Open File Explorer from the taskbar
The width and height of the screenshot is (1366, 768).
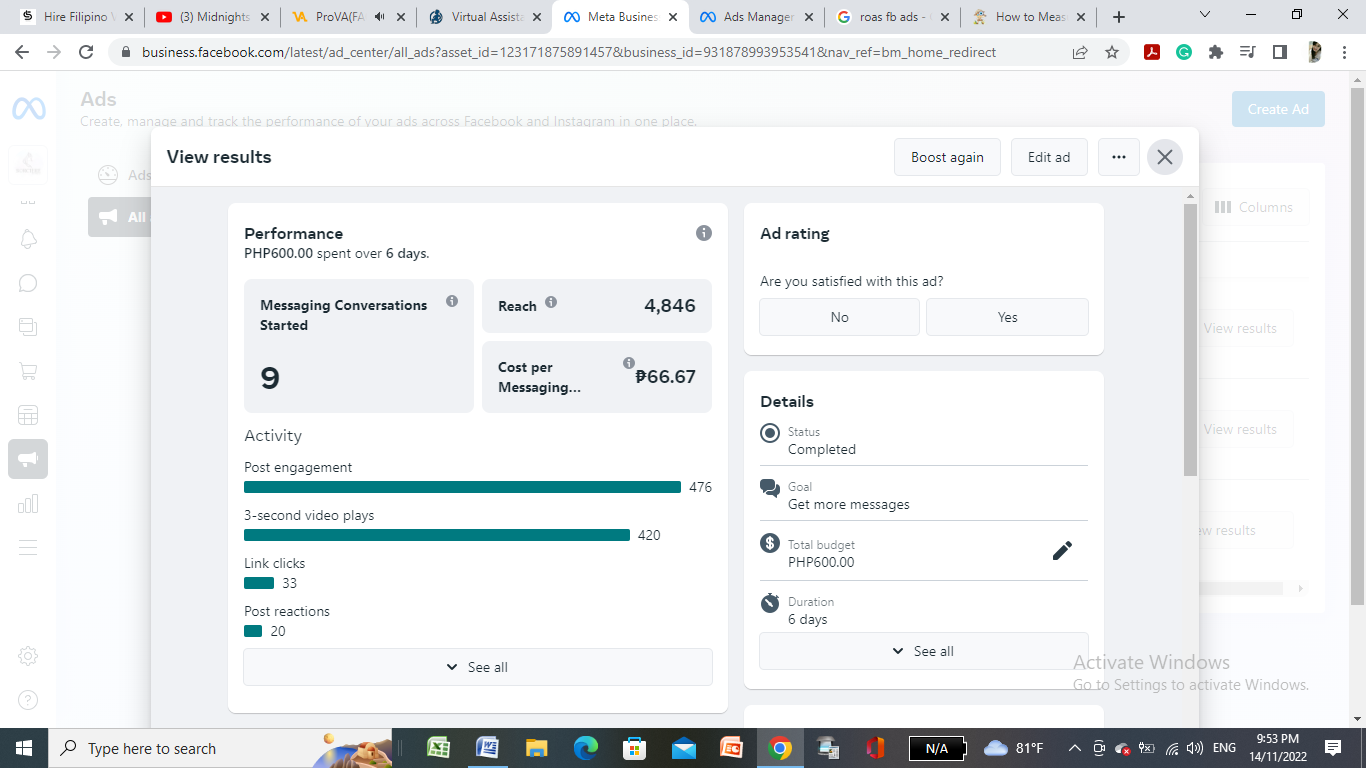536,748
